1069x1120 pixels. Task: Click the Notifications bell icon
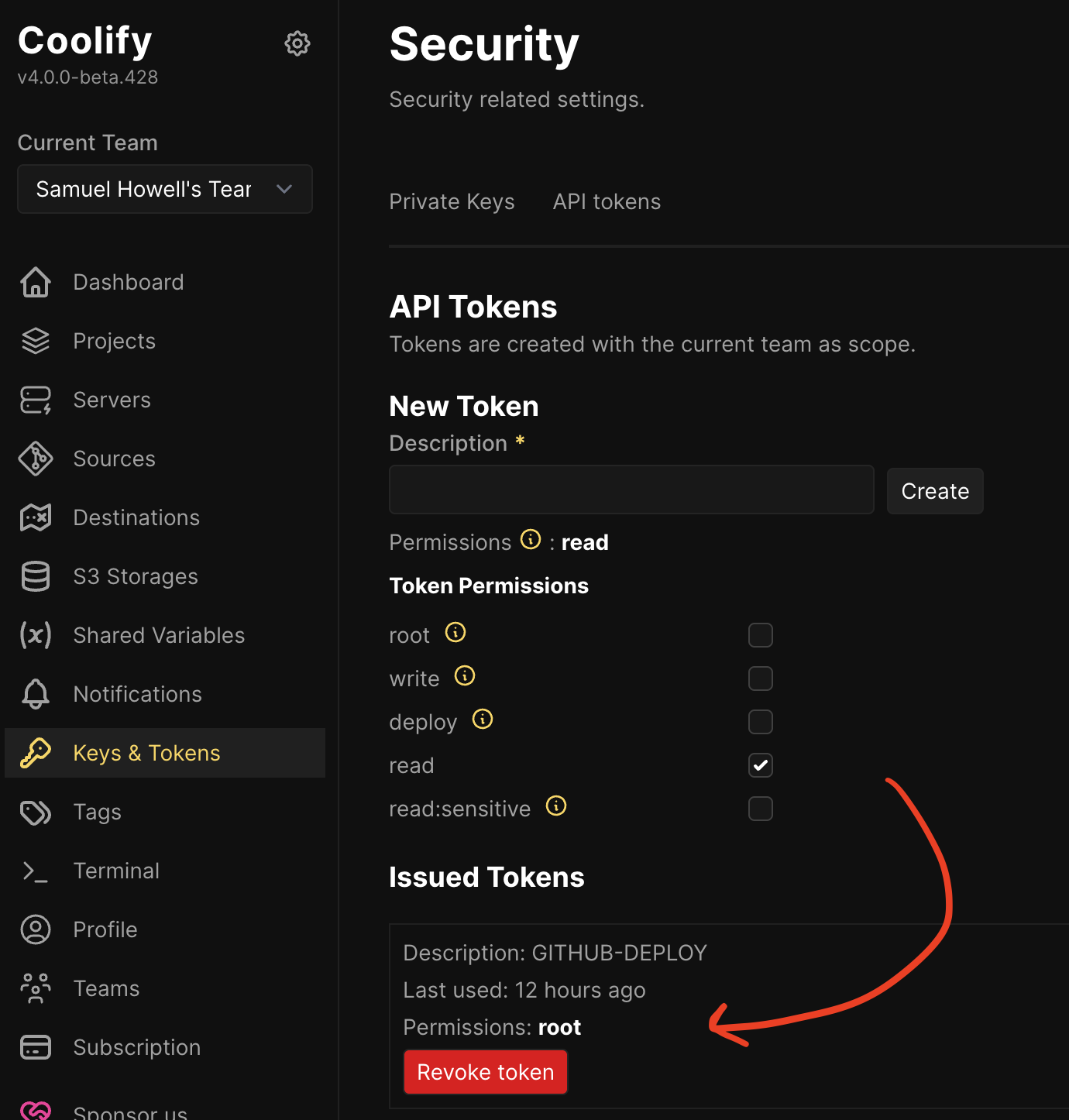[x=36, y=694]
